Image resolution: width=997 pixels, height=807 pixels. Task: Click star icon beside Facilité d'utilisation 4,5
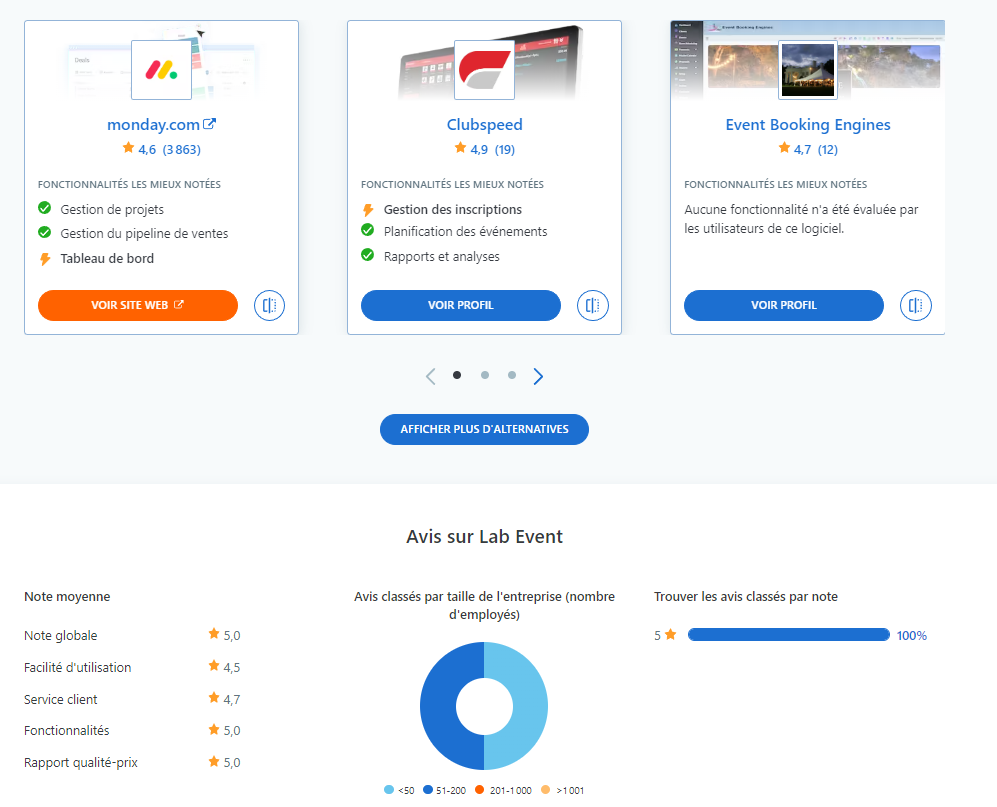[x=214, y=666]
